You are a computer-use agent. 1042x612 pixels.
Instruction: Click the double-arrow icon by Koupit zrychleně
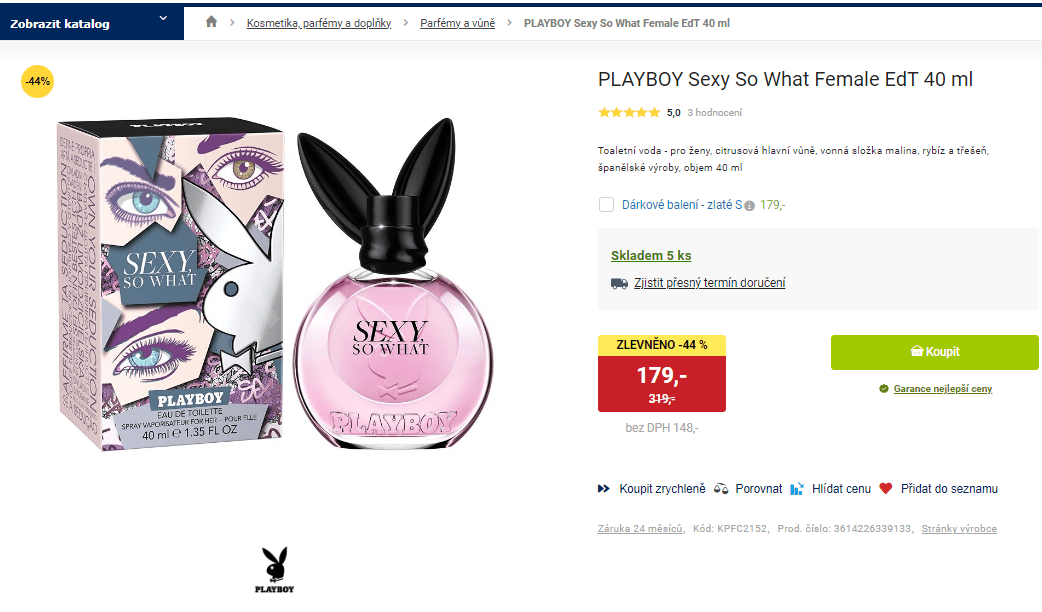point(603,488)
